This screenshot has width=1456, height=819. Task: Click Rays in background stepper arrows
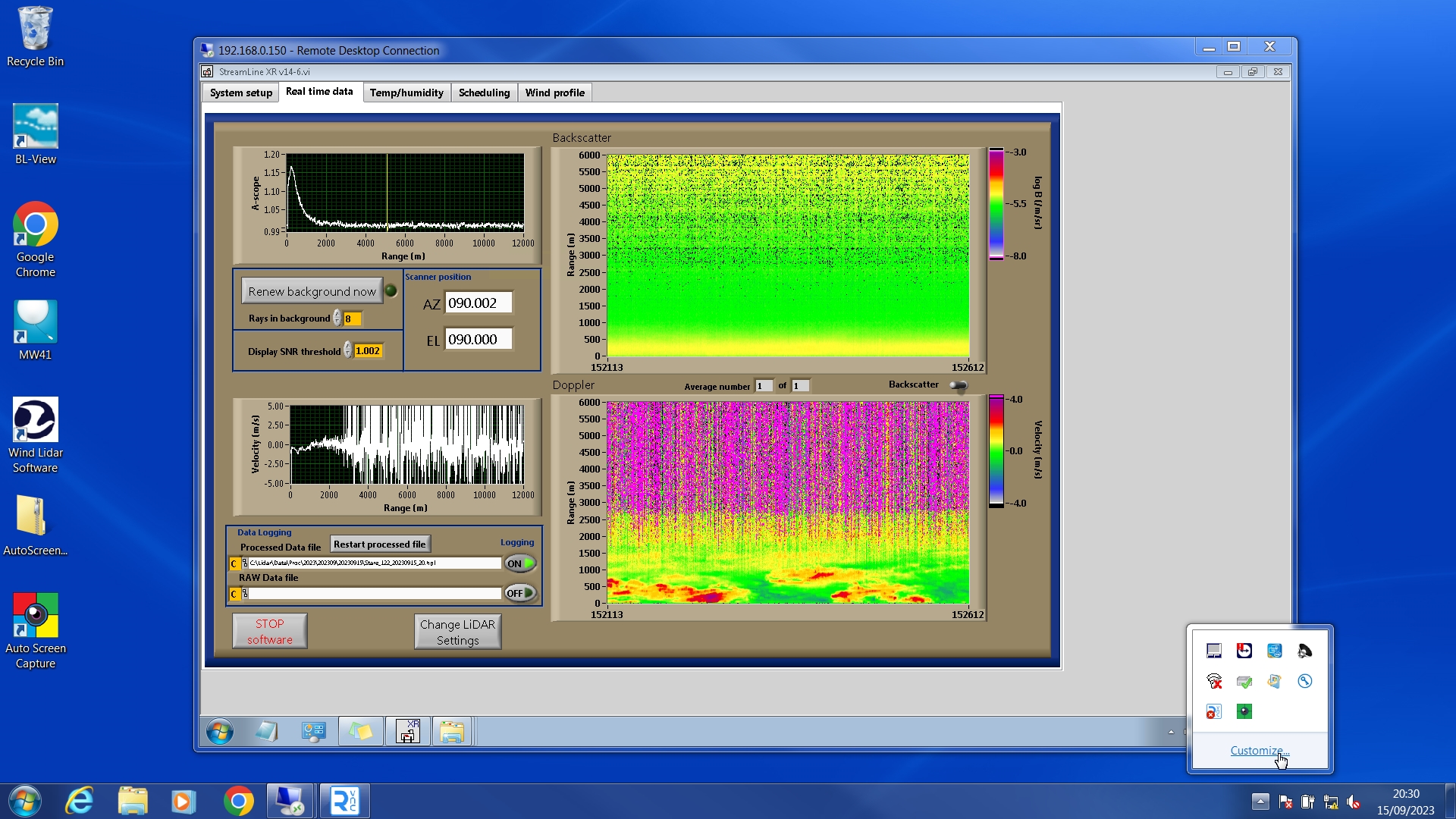tap(337, 318)
